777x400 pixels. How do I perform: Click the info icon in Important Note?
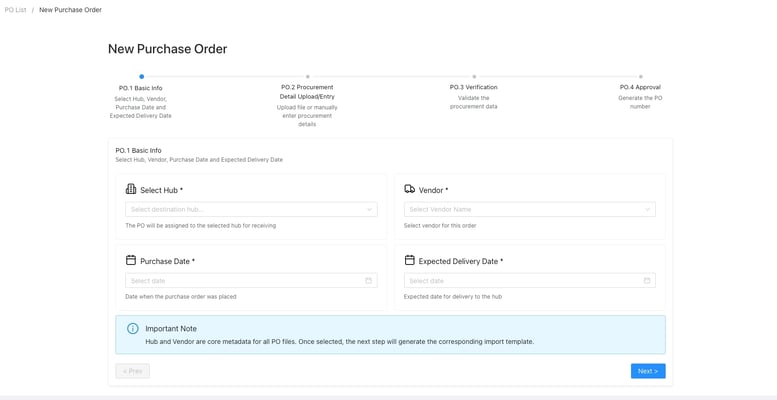click(x=132, y=328)
